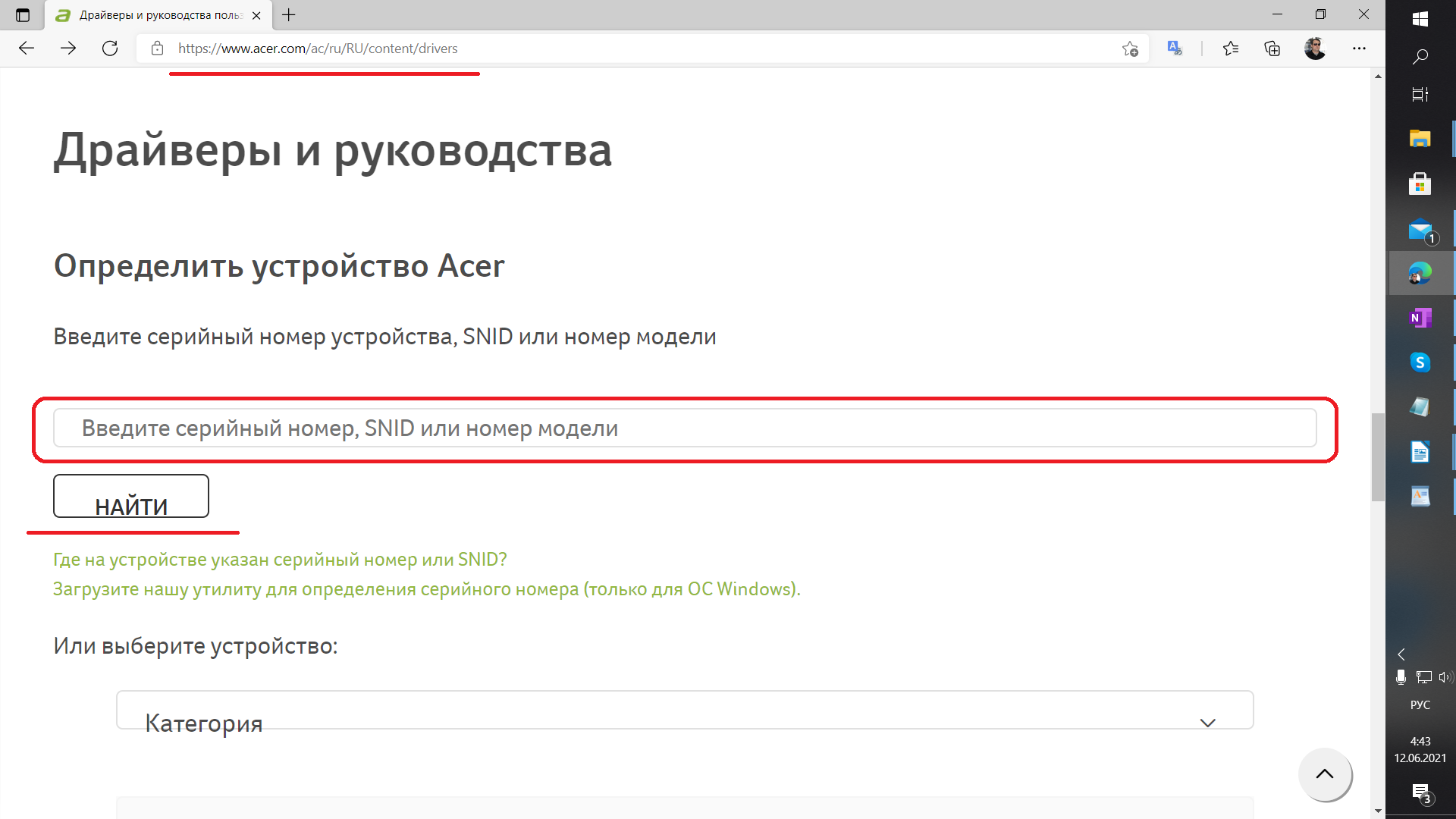Click the address bar URL
This screenshot has height=819, width=1456.
click(x=318, y=49)
